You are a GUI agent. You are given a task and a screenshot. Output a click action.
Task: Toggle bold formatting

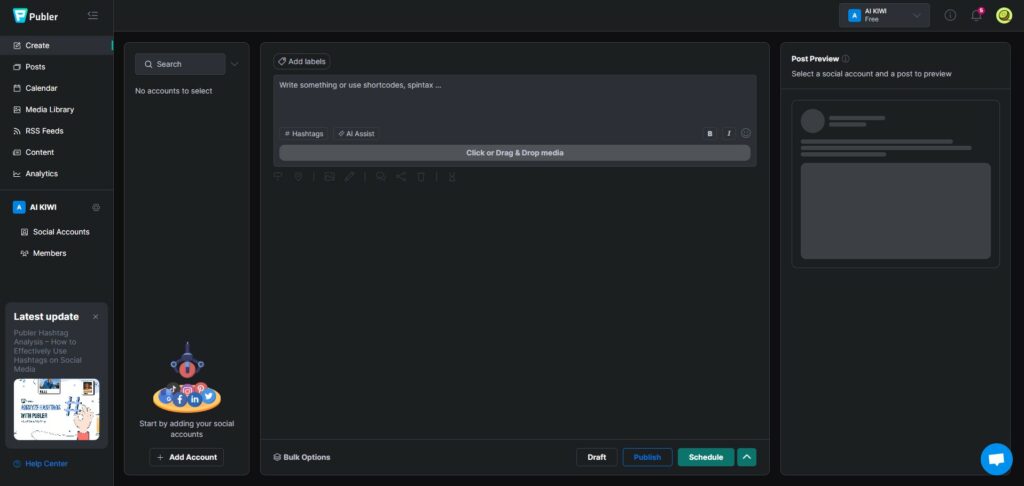click(710, 133)
